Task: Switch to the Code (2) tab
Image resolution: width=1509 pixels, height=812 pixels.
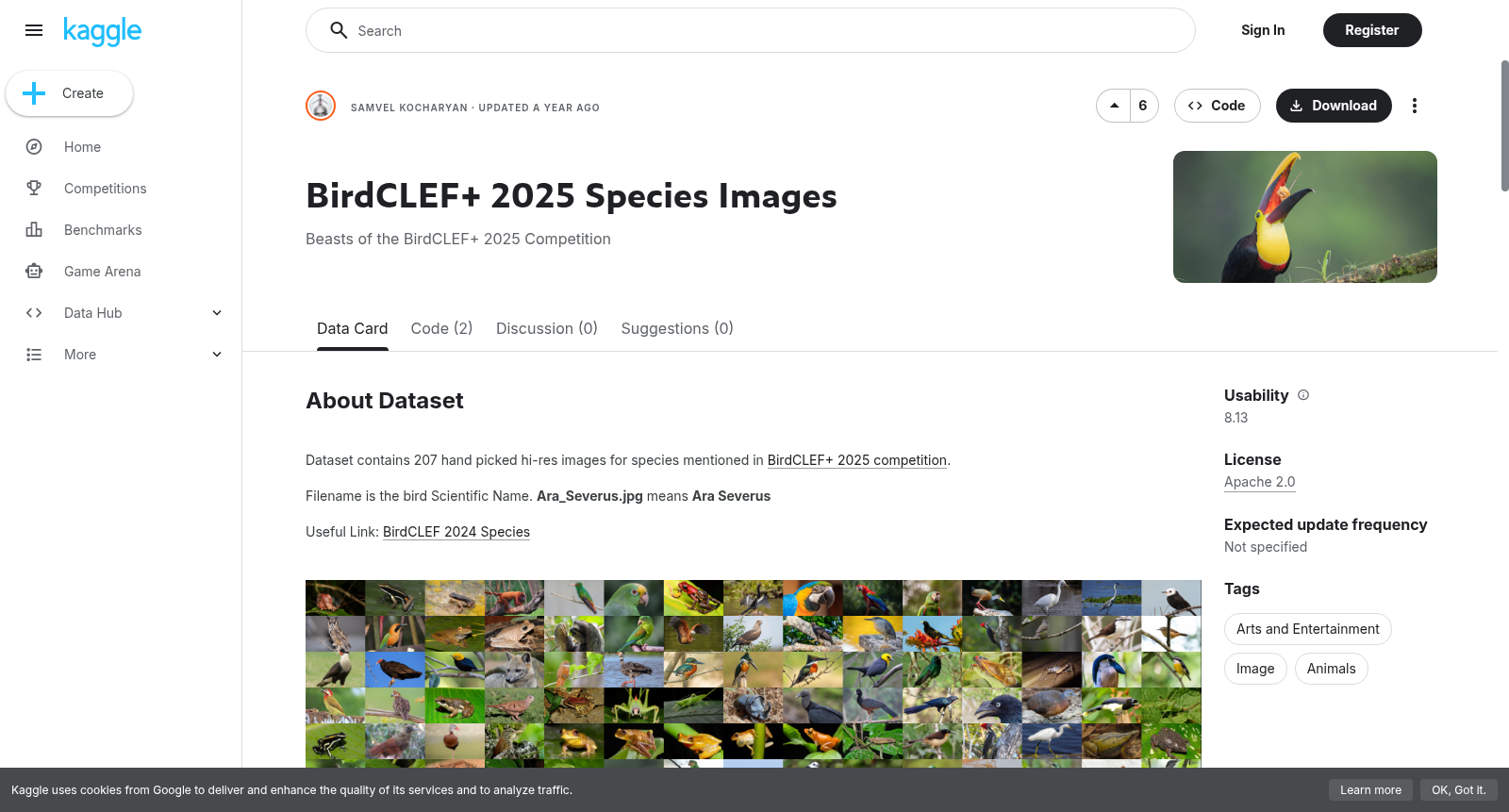Action: [x=442, y=328]
